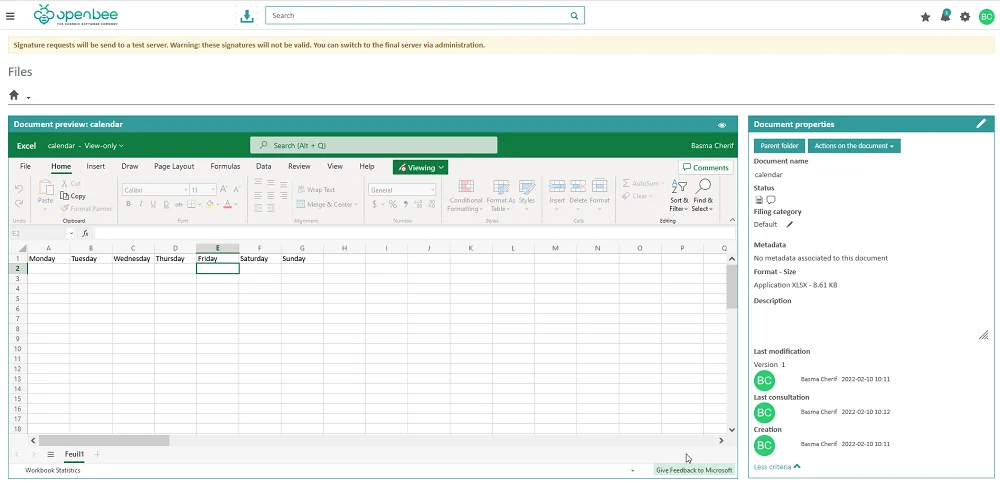Expand Name Box dropdown arrow
Screen dimensions: 1000x483
(71, 234)
